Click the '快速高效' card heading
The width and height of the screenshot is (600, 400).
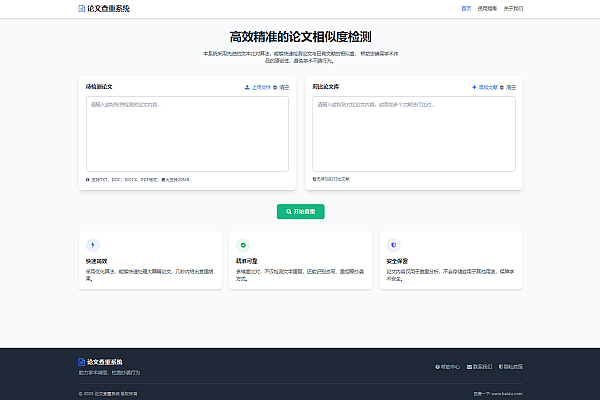point(96,261)
